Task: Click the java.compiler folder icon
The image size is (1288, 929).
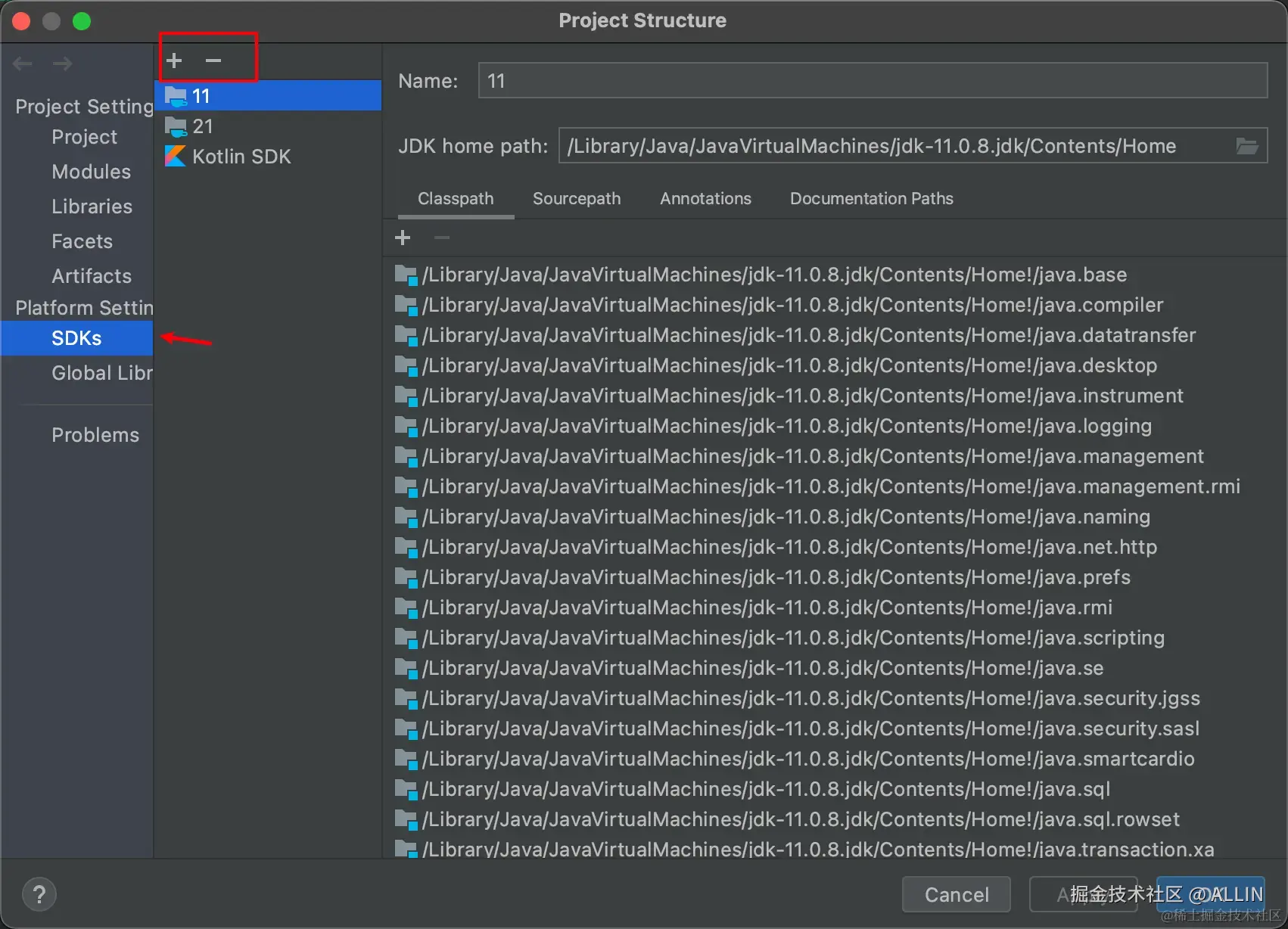Action: [x=406, y=306]
